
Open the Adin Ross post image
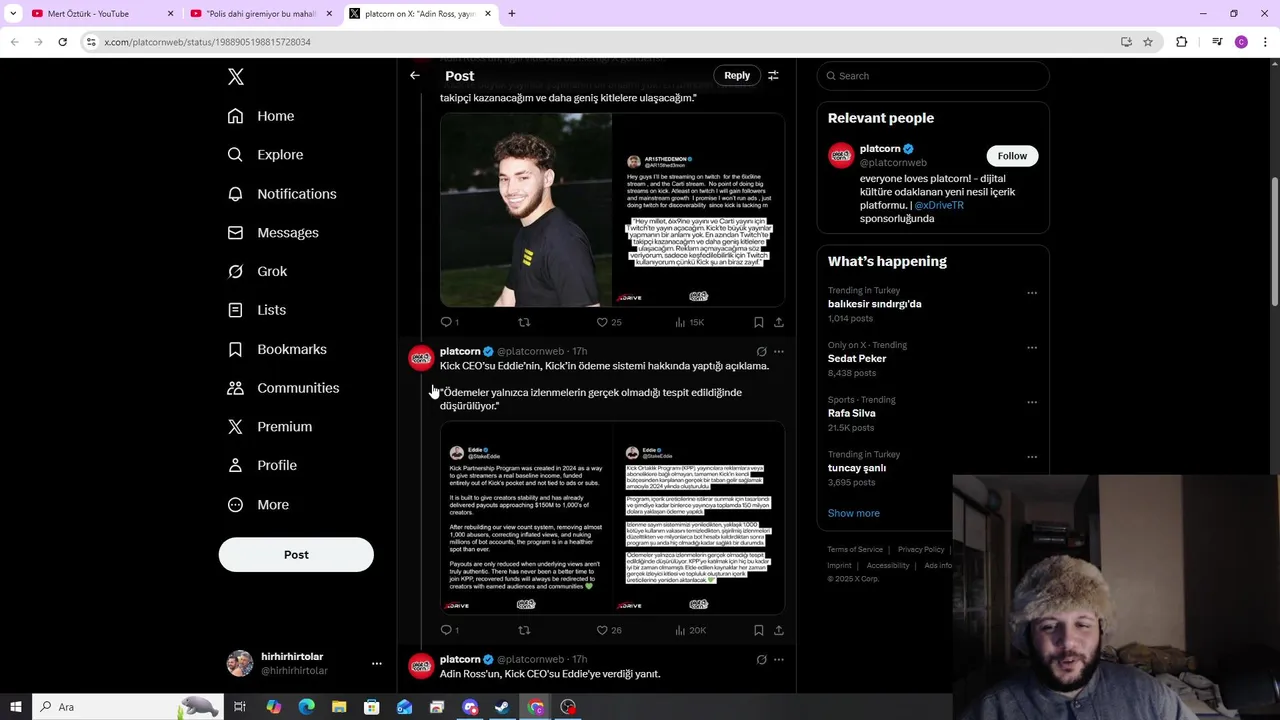tap(612, 209)
